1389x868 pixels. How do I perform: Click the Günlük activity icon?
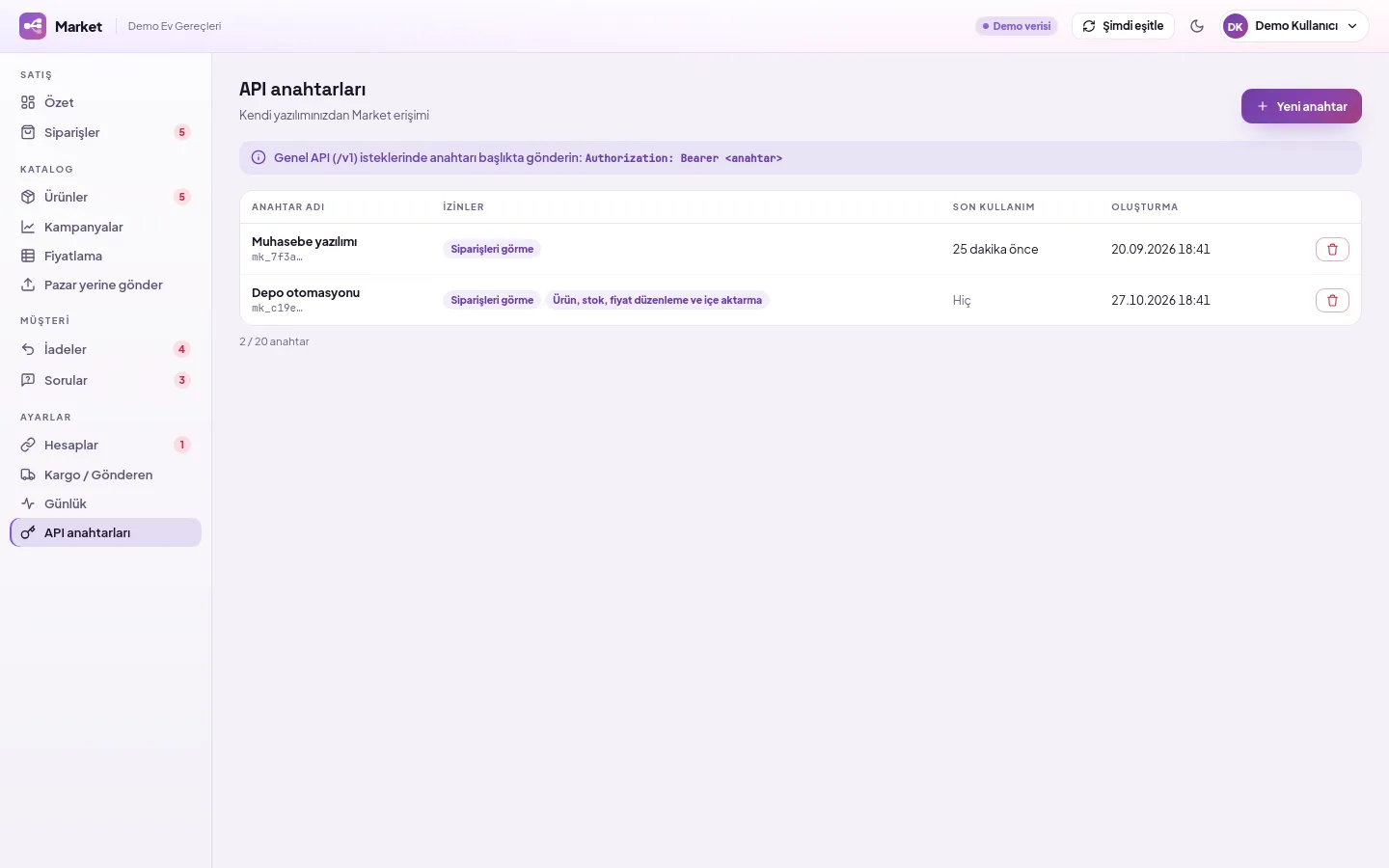pos(28,503)
